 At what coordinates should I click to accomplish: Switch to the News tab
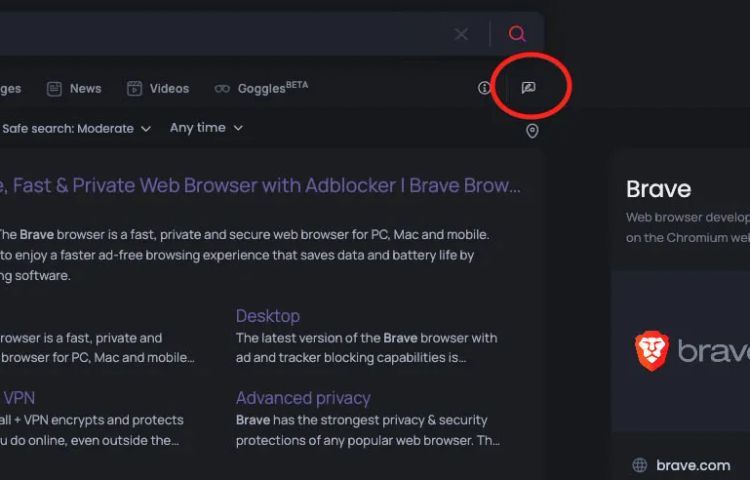pos(74,88)
